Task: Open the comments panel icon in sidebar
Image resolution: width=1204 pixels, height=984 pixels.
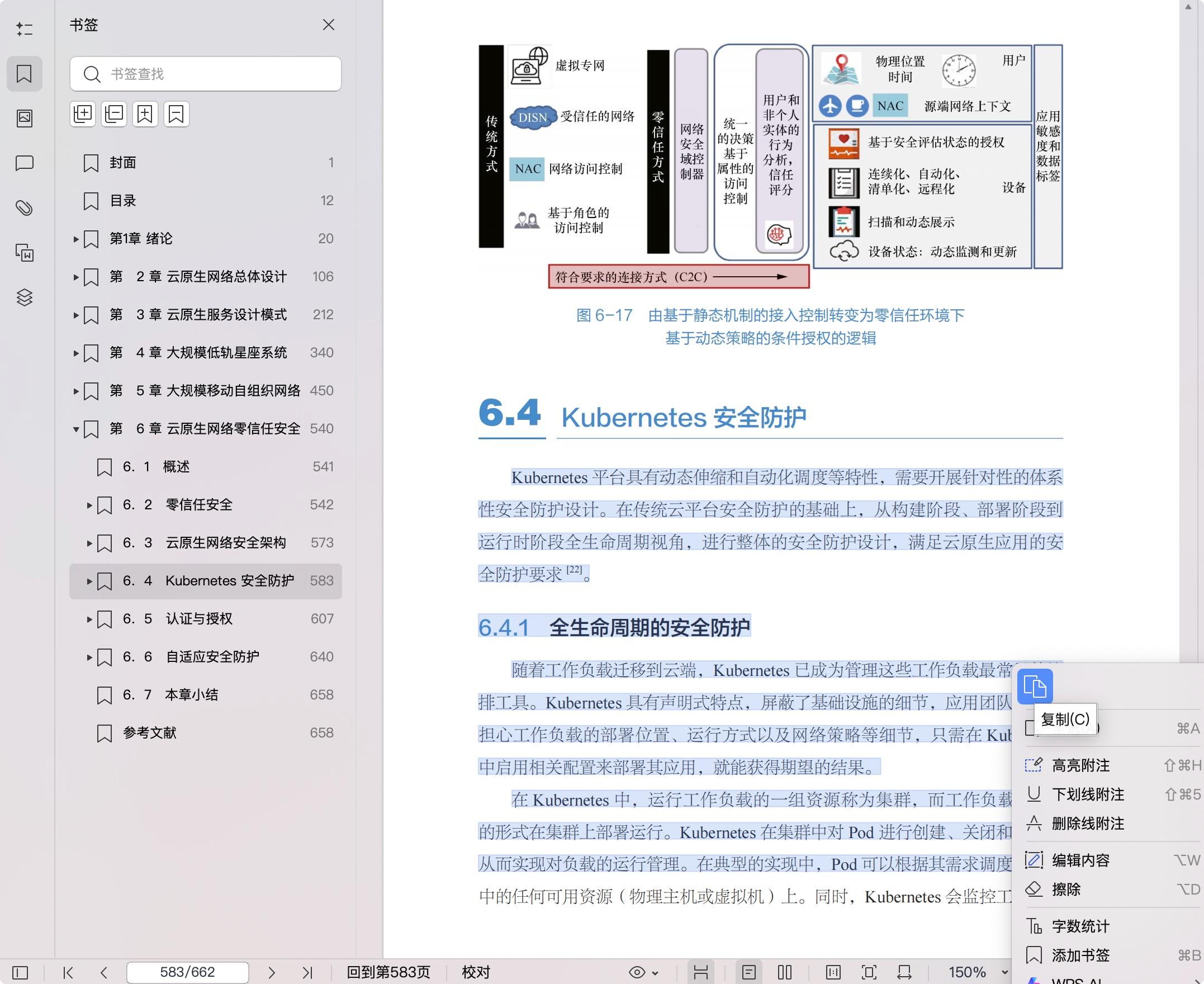Action: point(25,163)
